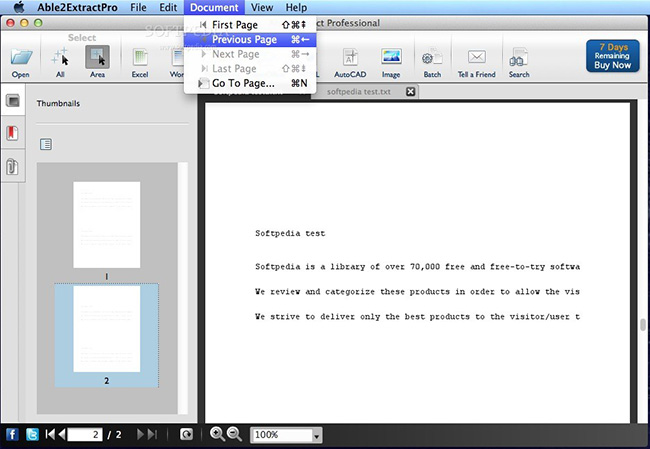Jump to first page using bottom bar arrow
The height and width of the screenshot is (449, 650).
pyautogui.click(x=48, y=434)
